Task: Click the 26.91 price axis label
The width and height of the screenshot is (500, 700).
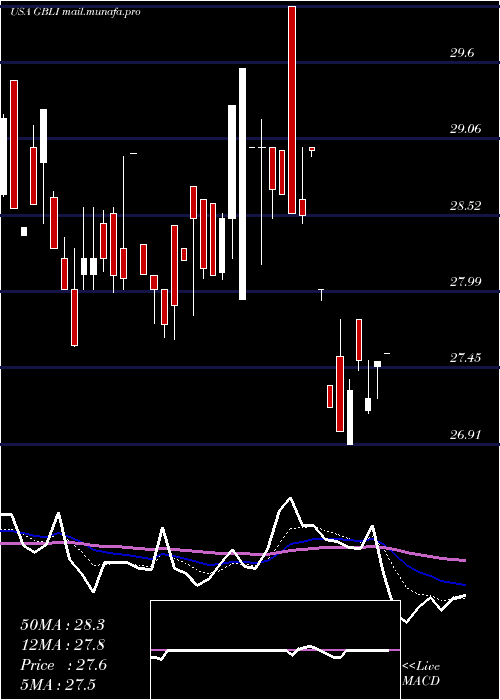Action: click(x=466, y=435)
